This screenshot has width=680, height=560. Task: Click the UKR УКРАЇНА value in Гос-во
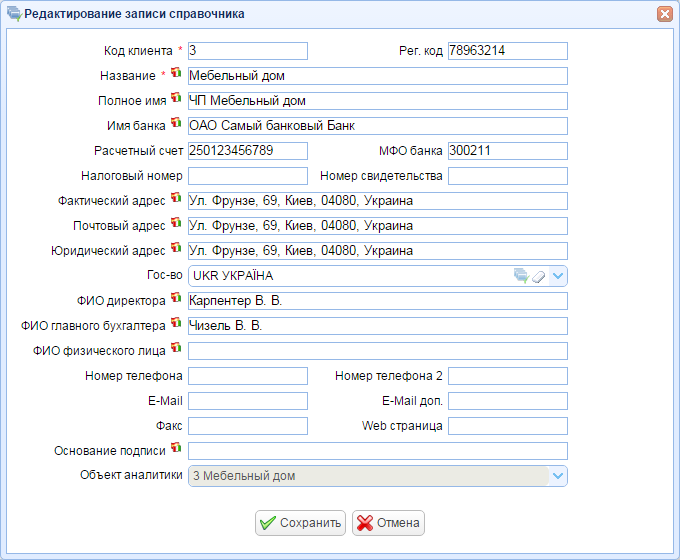[233, 276]
